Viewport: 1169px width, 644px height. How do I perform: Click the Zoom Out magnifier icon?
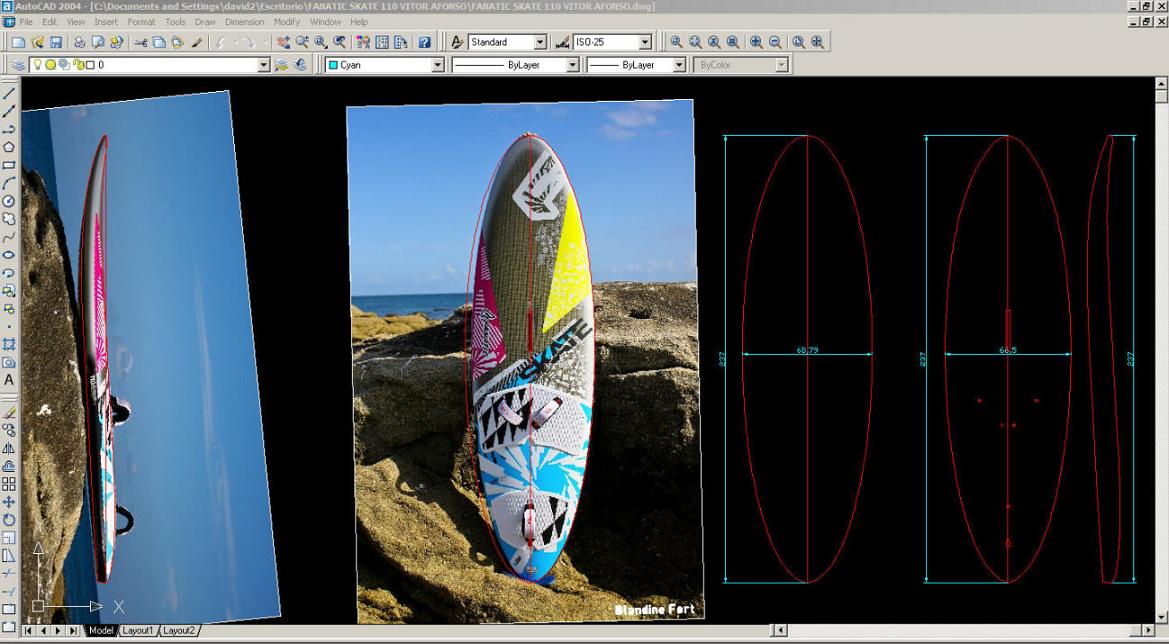point(775,42)
